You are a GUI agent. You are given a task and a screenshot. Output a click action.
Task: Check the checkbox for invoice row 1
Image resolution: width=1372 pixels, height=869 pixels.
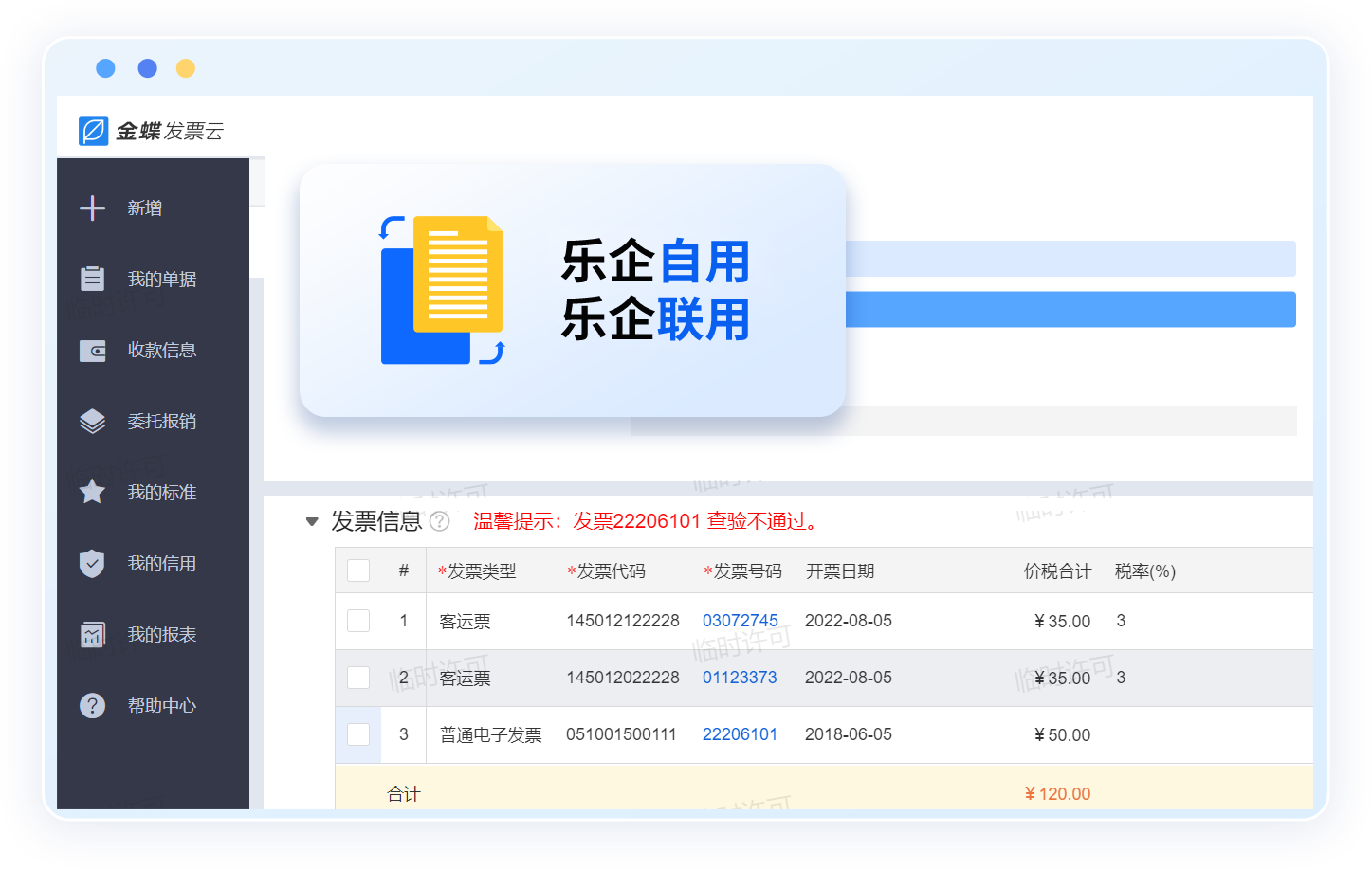[358, 621]
